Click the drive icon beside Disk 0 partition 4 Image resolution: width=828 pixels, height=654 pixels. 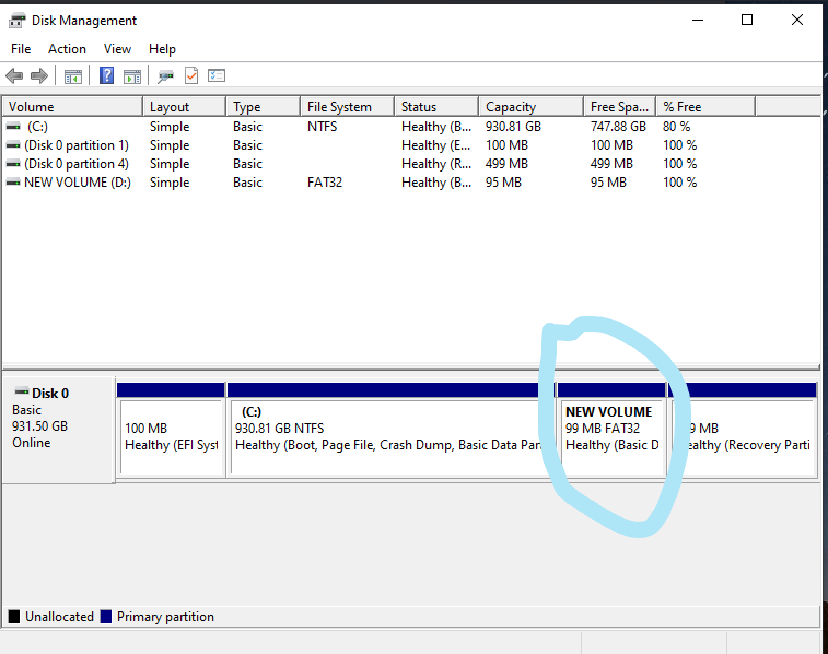tap(13, 164)
